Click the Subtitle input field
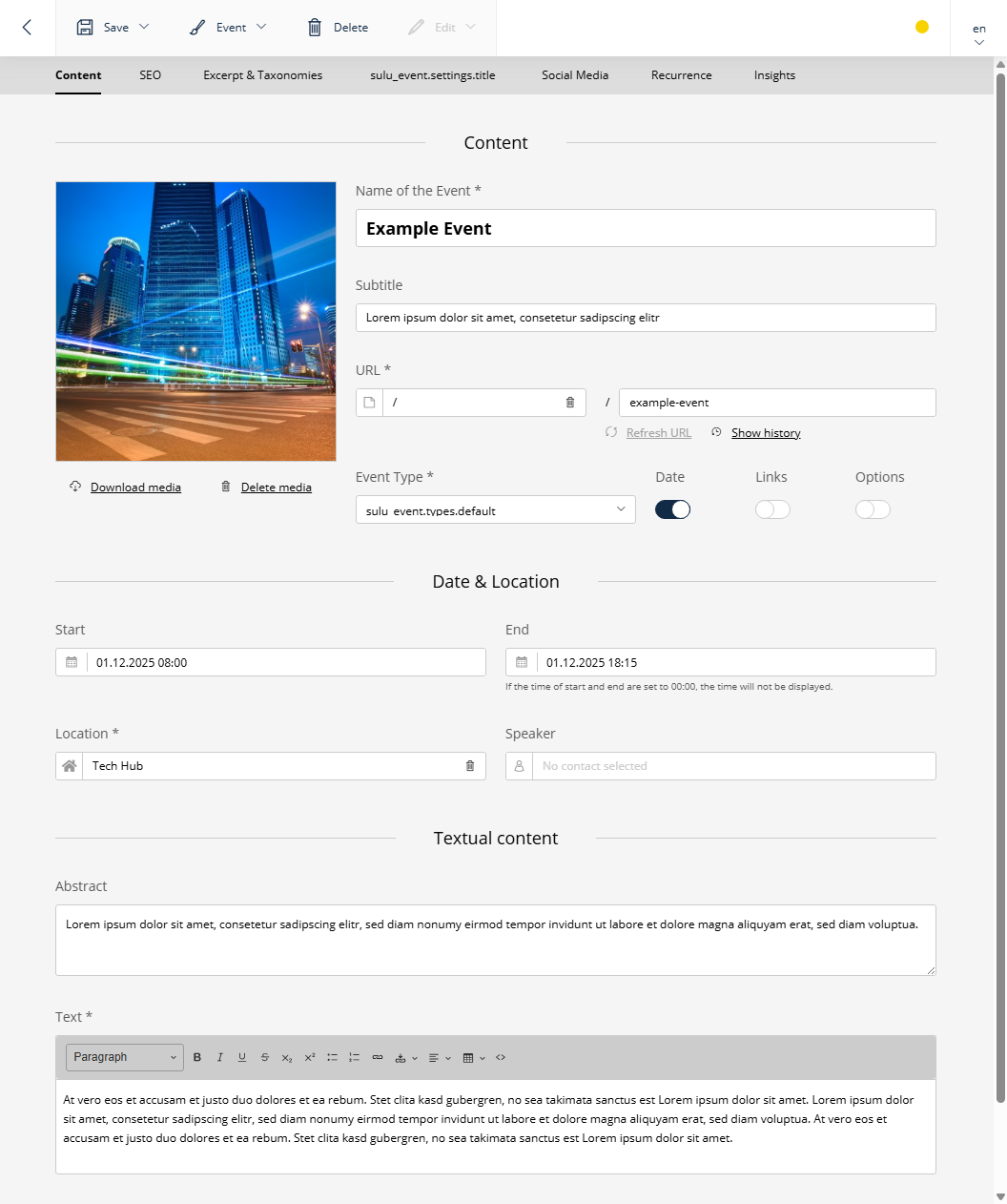The image size is (1007, 1204). pos(646,318)
